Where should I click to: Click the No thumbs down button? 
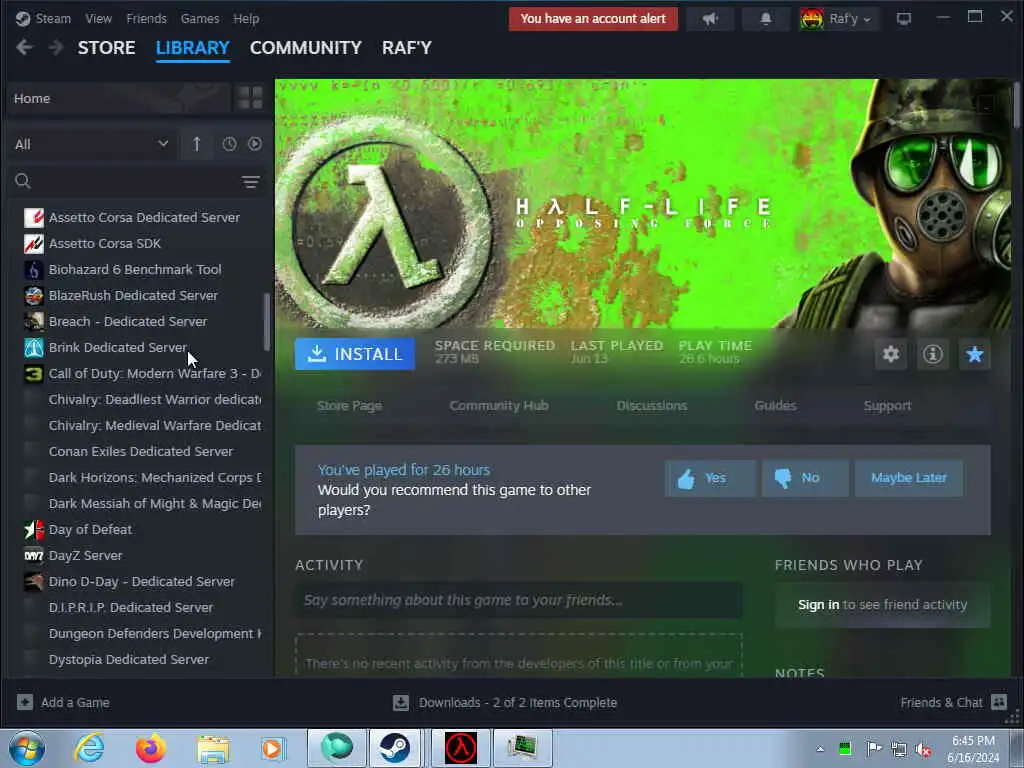(x=805, y=478)
